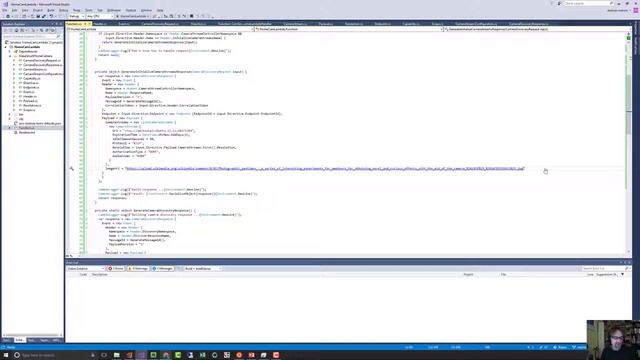
Task: Toggle the Messages filter in Error List
Action: 162,269
